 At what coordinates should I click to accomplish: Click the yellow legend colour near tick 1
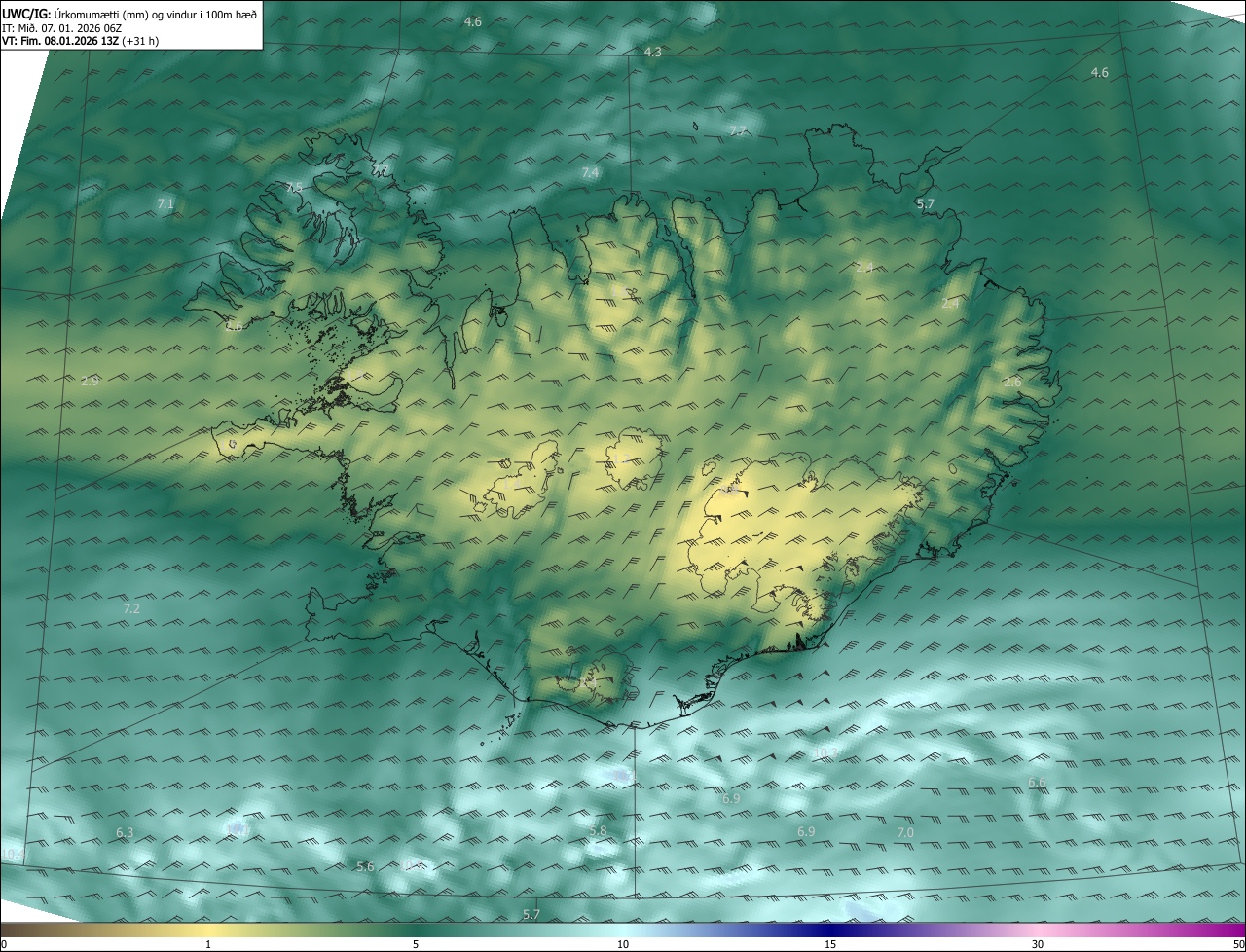click(x=208, y=931)
